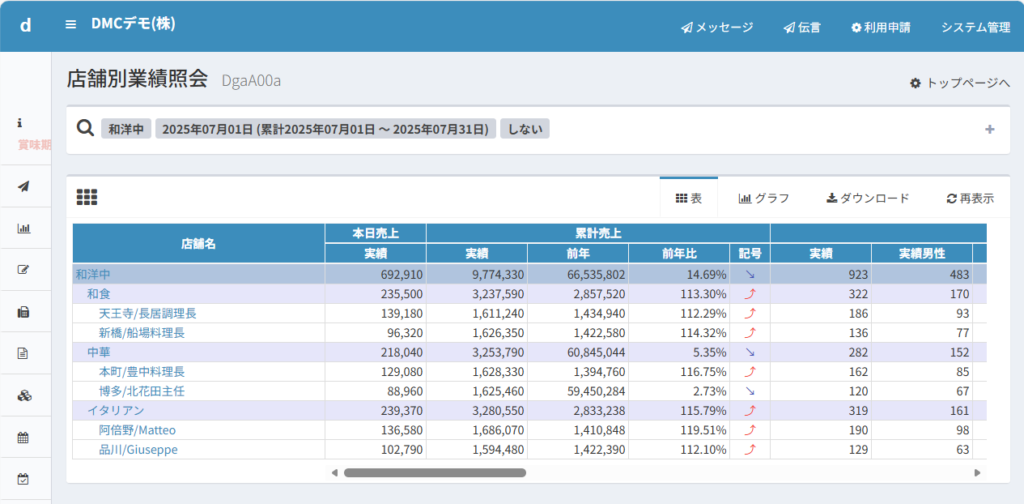Click the search magnifier icon
Screen dimensions: 1024x504
pos(85,129)
